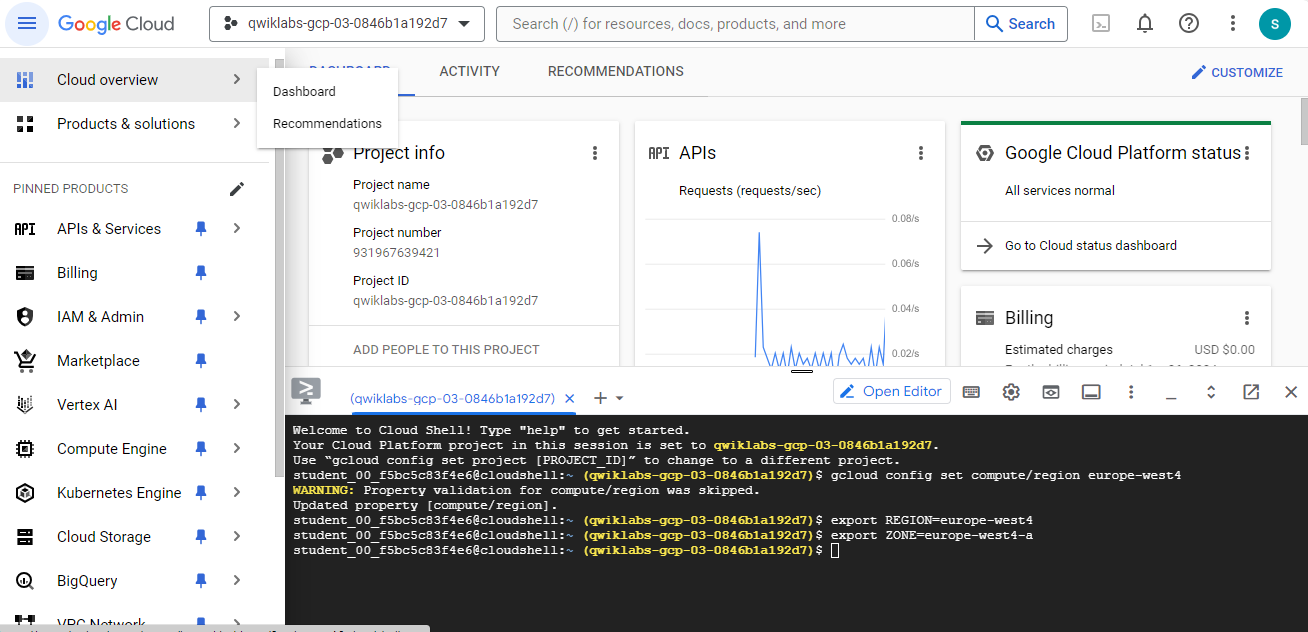1308x632 pixels.
Task: Open Cloud overview in the sidebar
Action: pos(108,80)
